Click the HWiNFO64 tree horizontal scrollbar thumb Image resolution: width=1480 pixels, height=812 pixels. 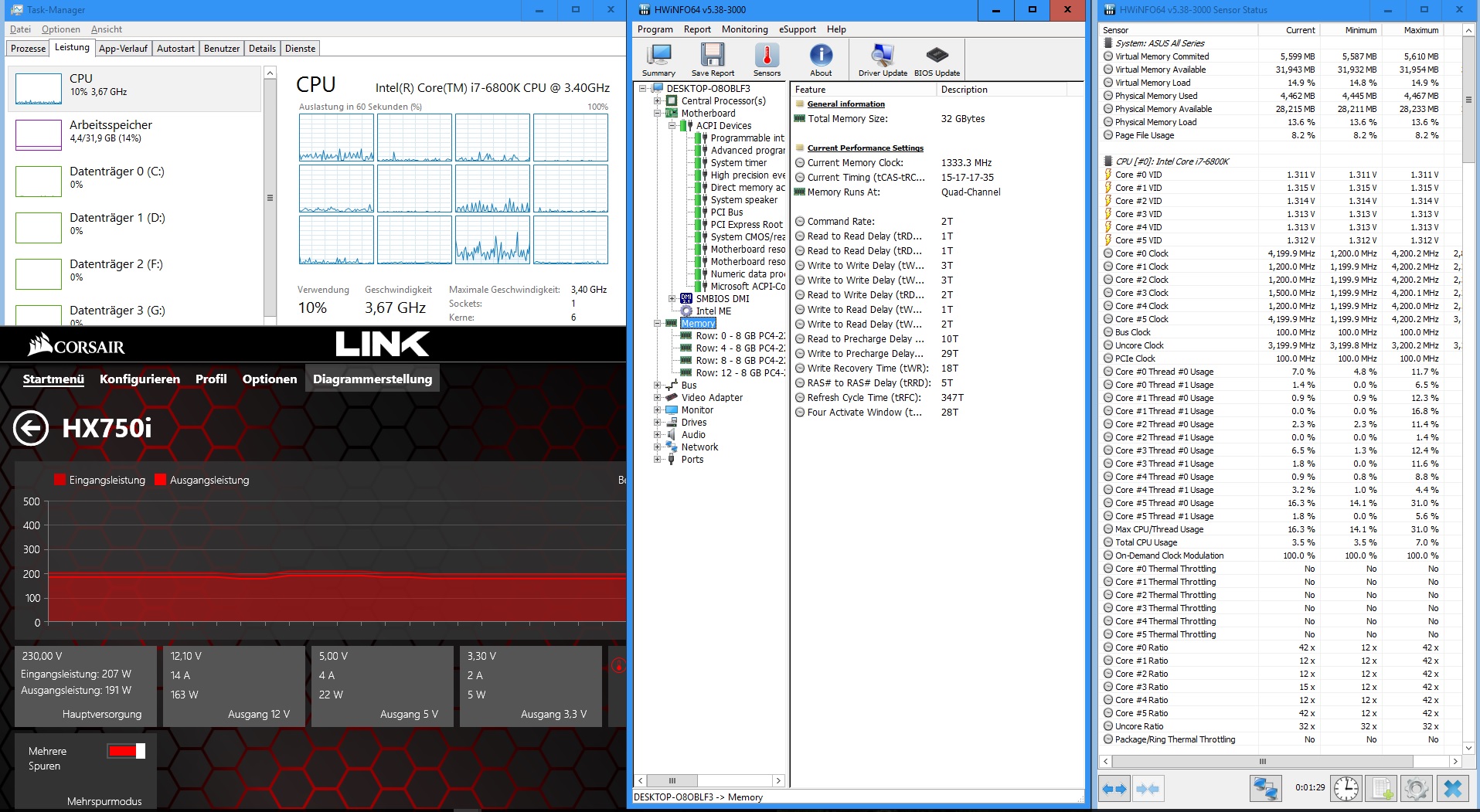(x=672, y=781)
